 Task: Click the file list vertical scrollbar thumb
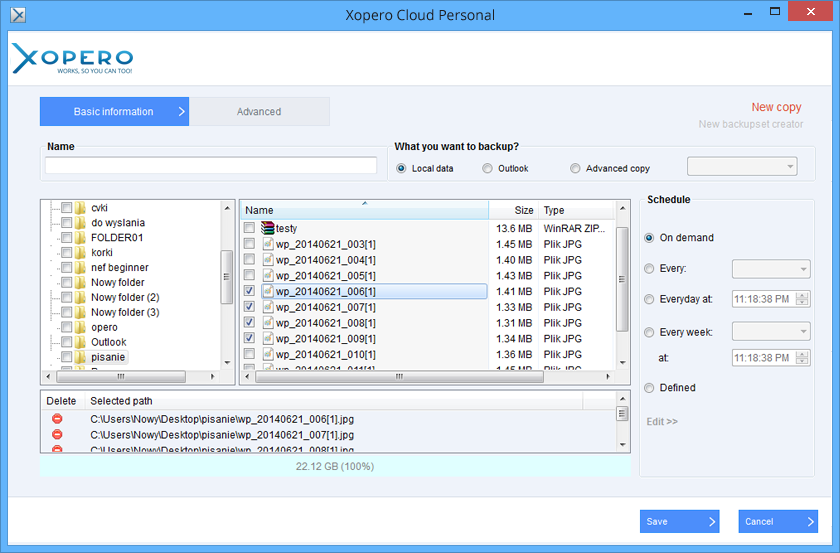(x=622, y=279)
